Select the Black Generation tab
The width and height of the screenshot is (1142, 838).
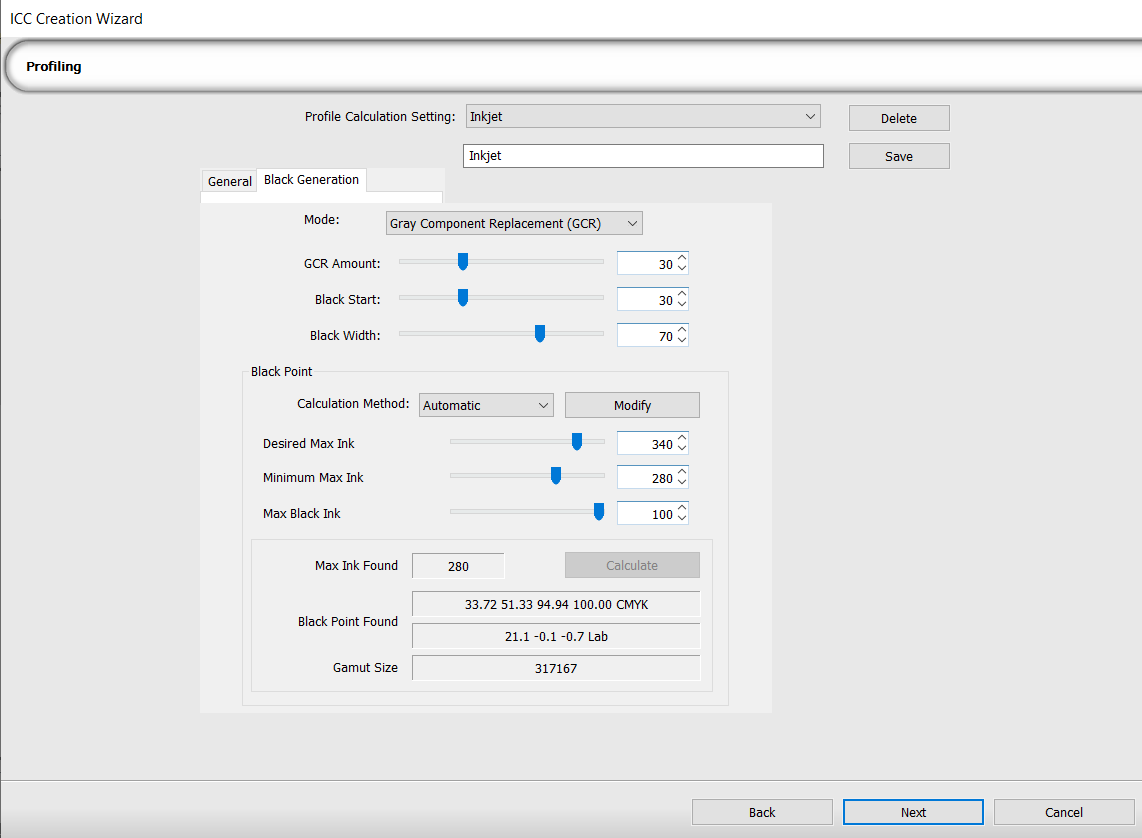pos(311,180)
